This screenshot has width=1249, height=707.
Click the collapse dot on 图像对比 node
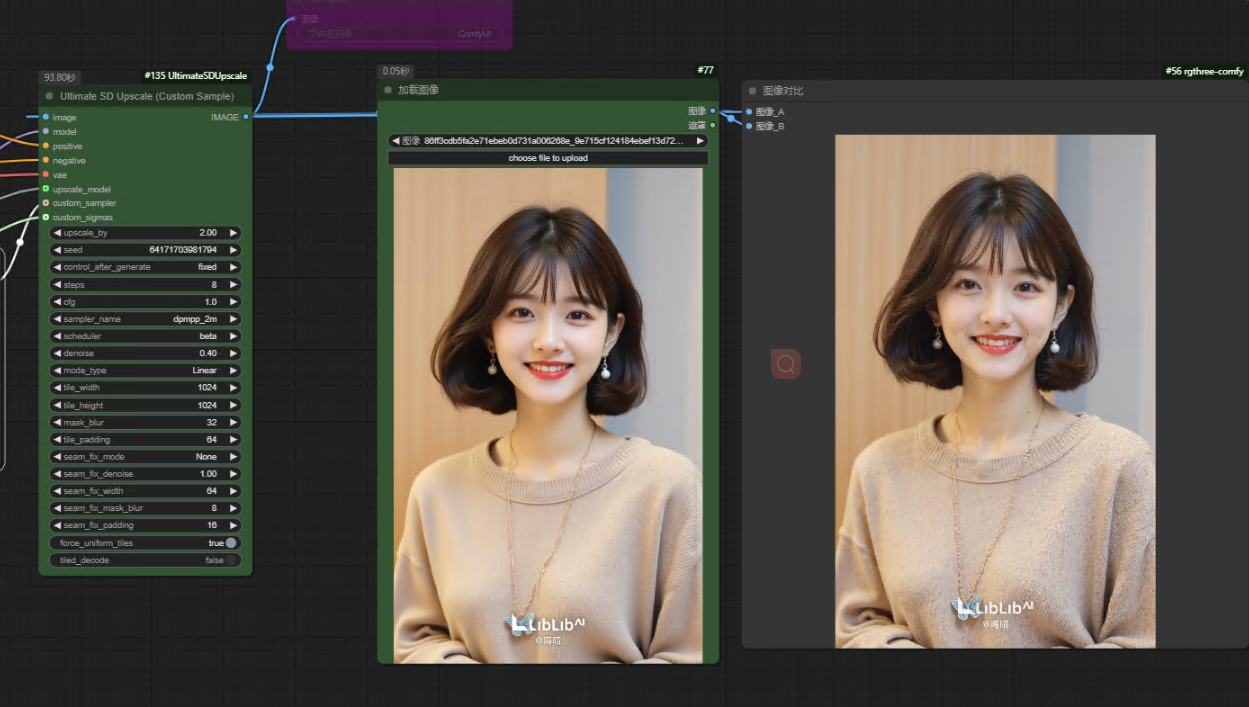tap(752, 91)
